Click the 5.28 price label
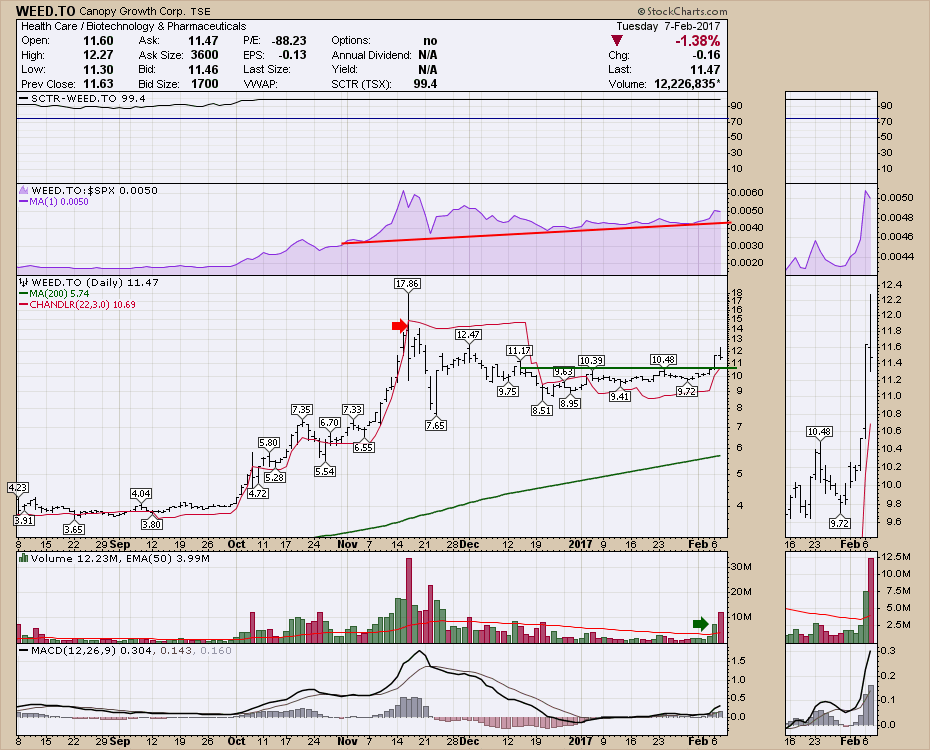This screenshot has width=930, height=750. (x=275, y=477)
